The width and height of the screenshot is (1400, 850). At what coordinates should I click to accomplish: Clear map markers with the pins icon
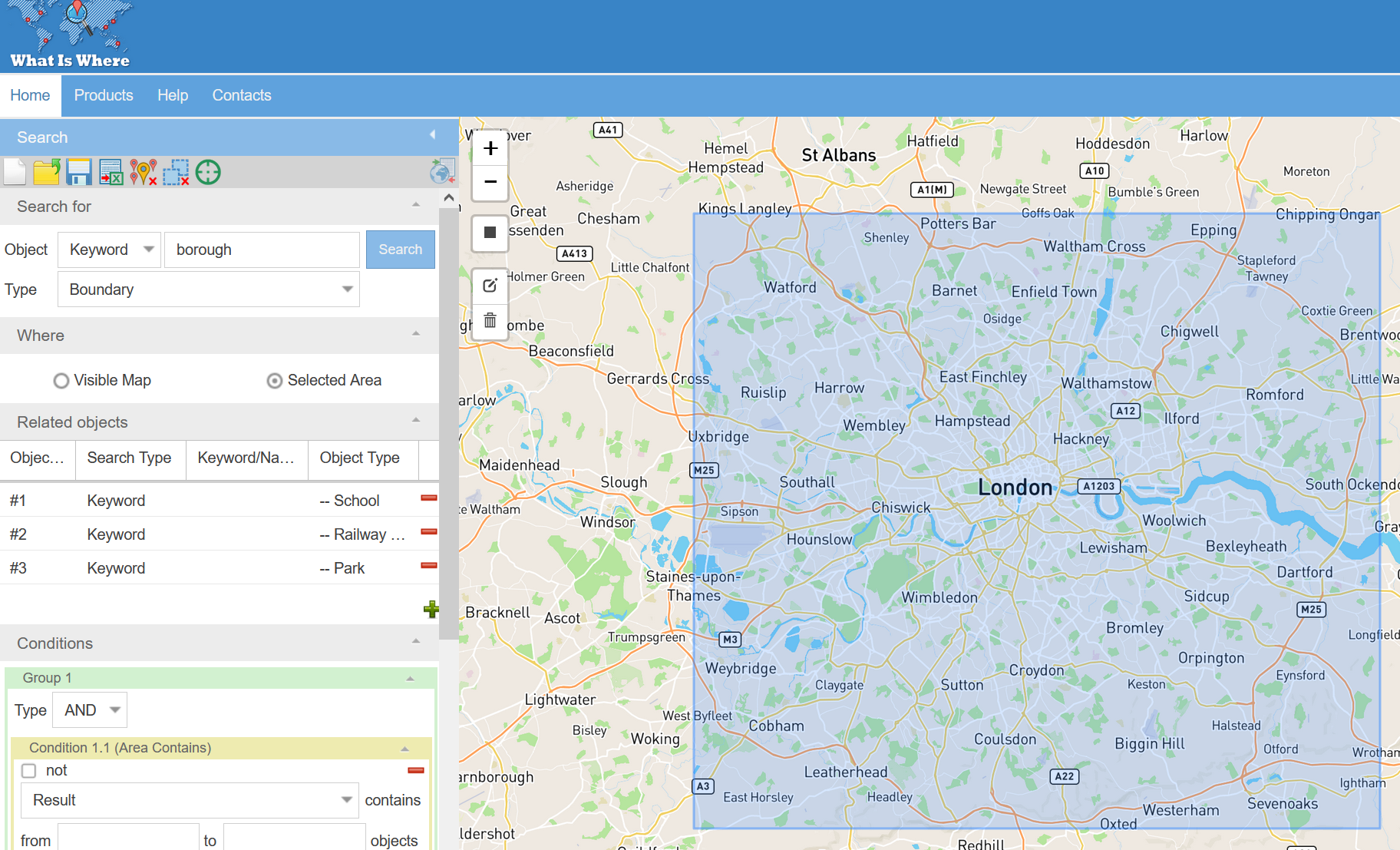pyautogui.click(x=143, y=172)
